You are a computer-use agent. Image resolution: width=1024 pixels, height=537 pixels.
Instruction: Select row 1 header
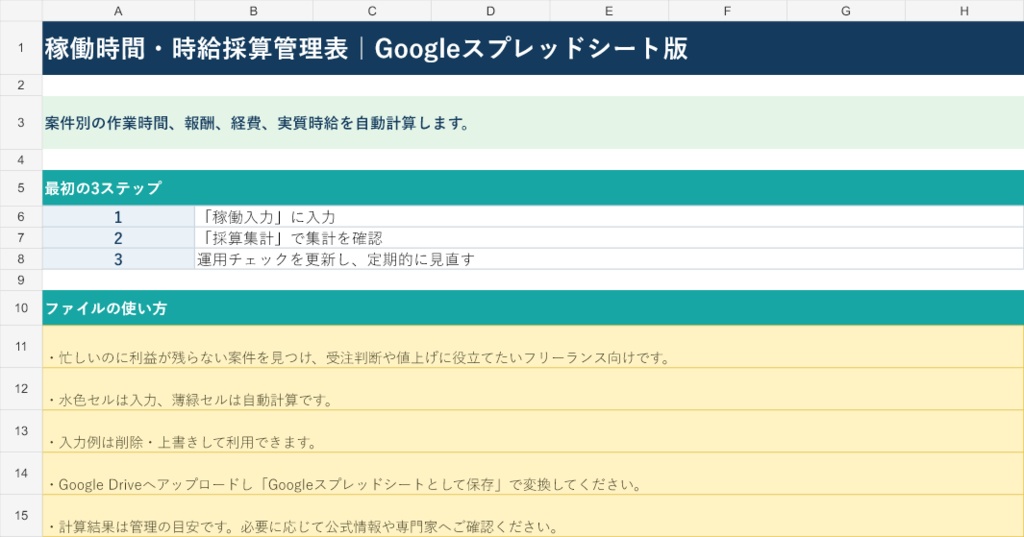(21, 48)
